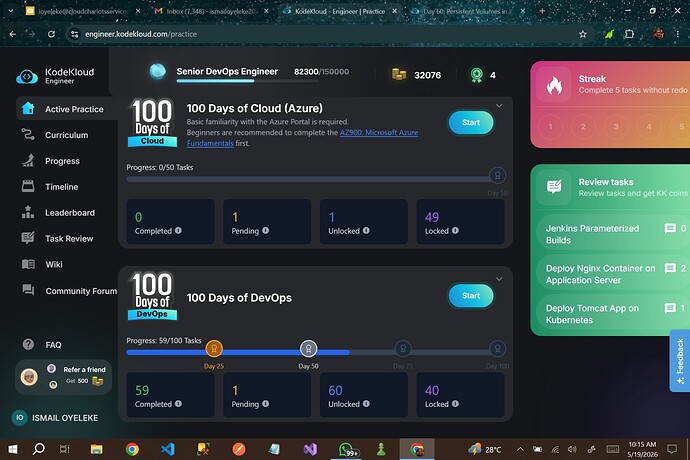690x460 pixels.
Task: Start the 100 Days of Cloud challenge
Action: pyautogui.click(x=471, y=122)
